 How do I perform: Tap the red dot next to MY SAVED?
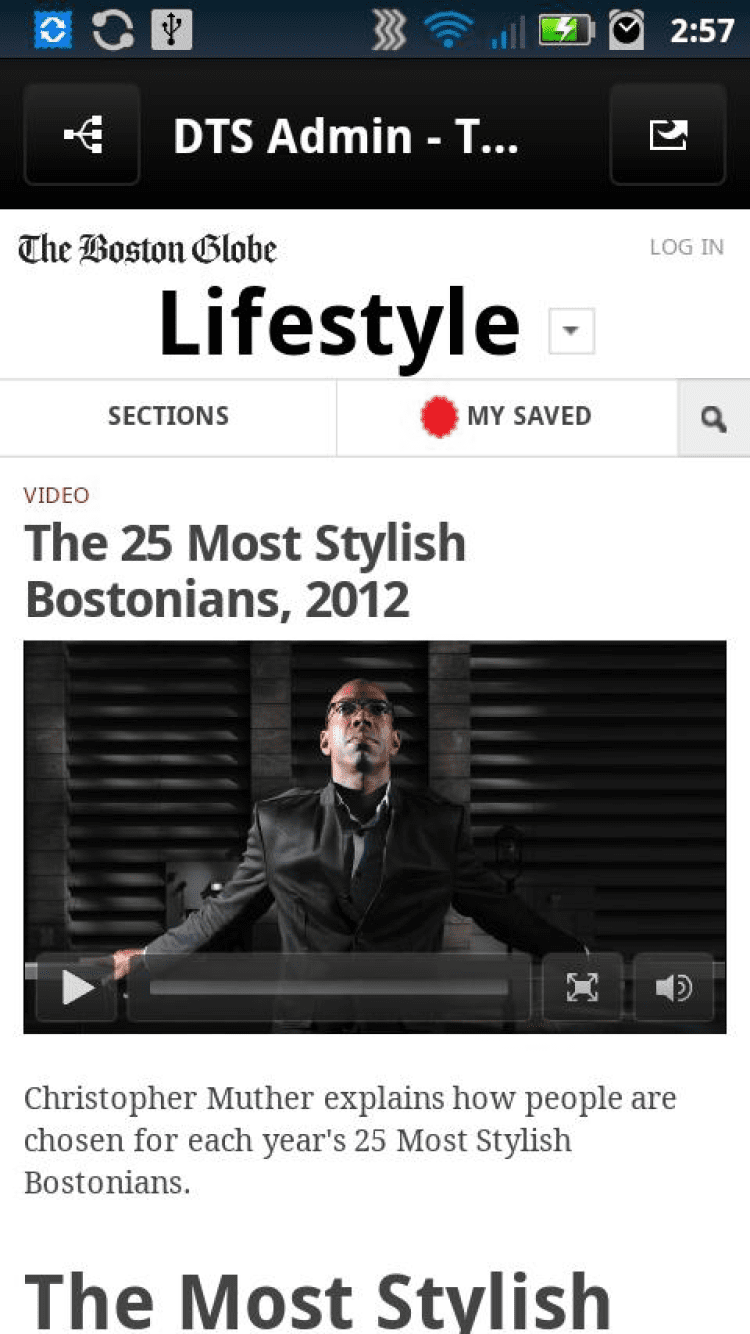click(x=438, y=417)
